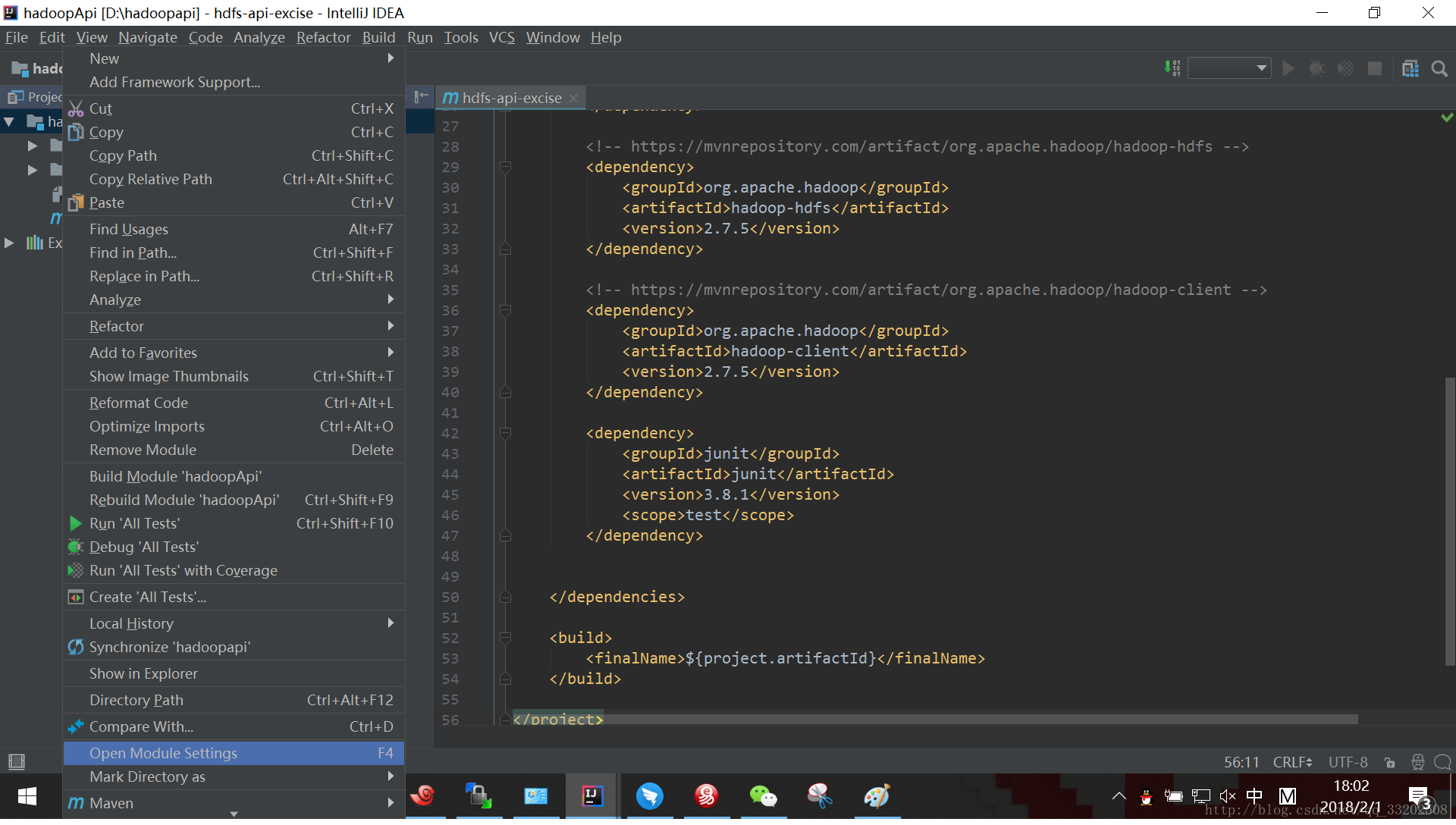Screen dimensions: 1456x825
Task: Click the Run with Coverage icon
Action: [x=76, y=570]
